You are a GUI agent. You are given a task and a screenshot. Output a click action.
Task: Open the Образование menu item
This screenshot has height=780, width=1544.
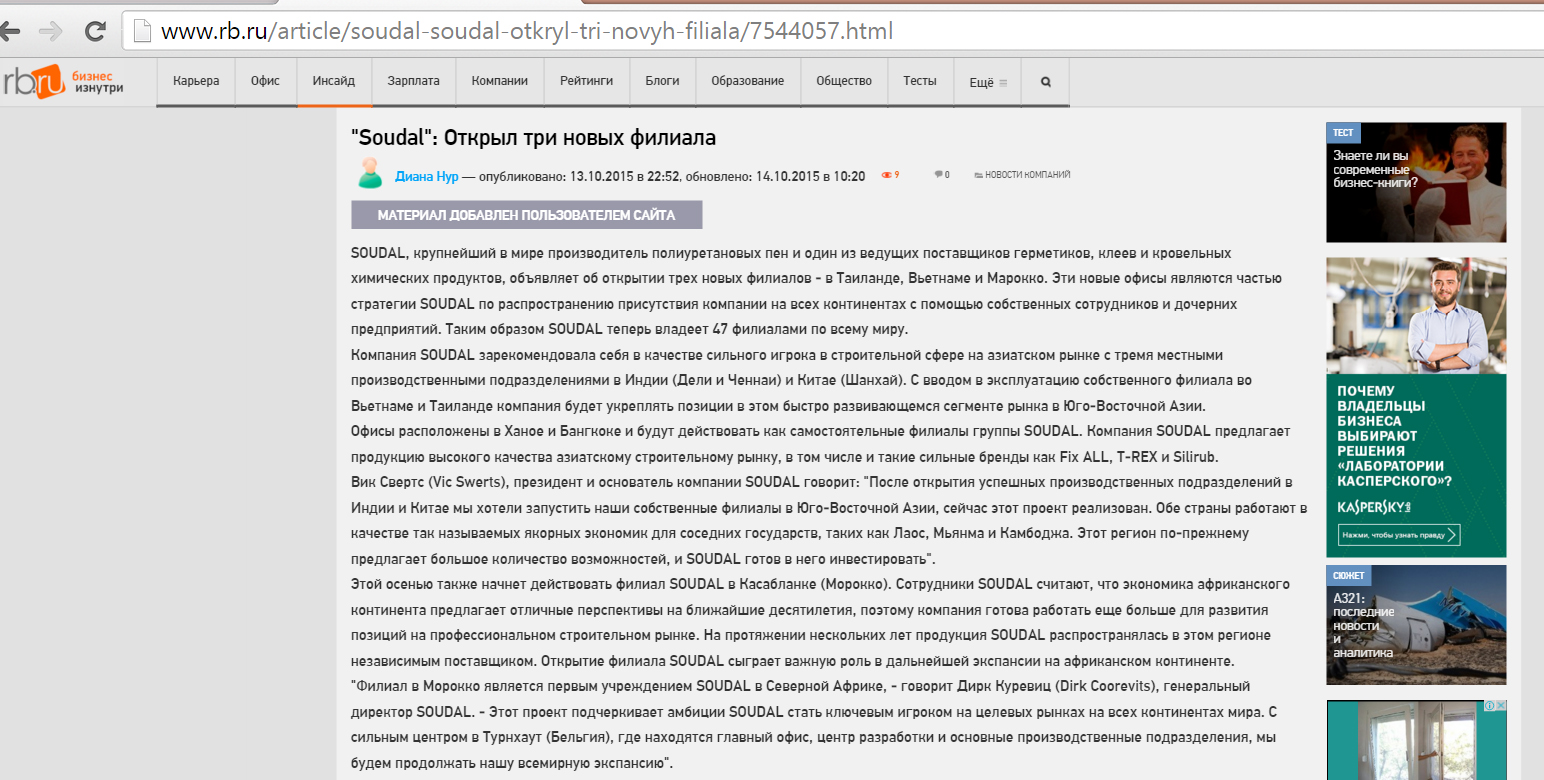[748, 82]
